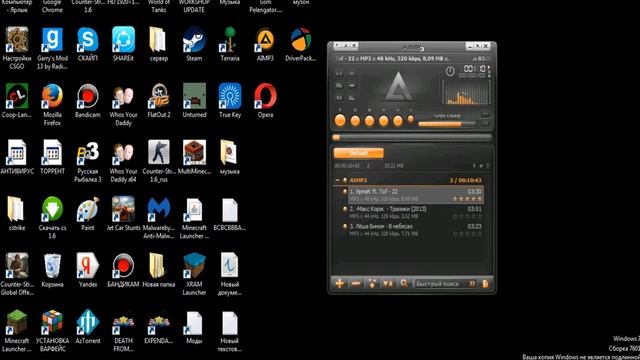Open УСТАНОВКА ВАРФЕЙС shortcut

[52, 331]
